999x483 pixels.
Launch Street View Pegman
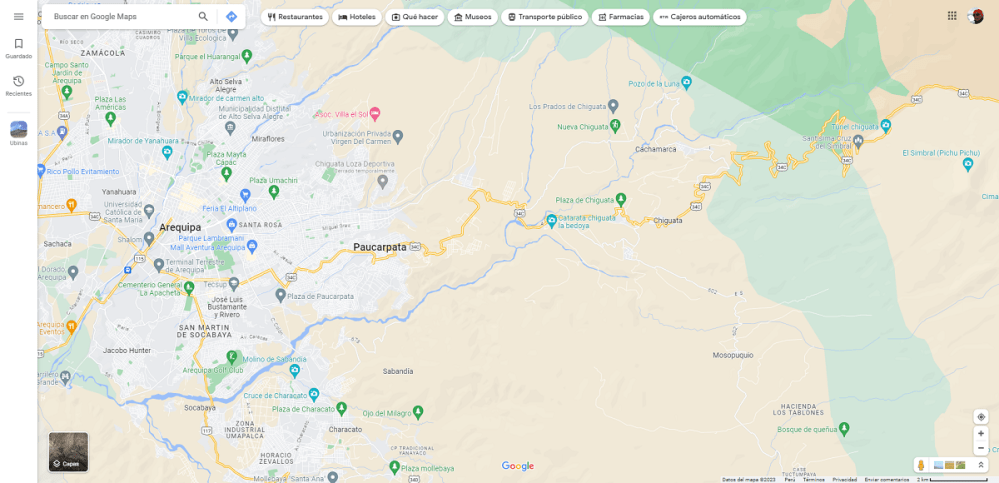tap(921, 465)
